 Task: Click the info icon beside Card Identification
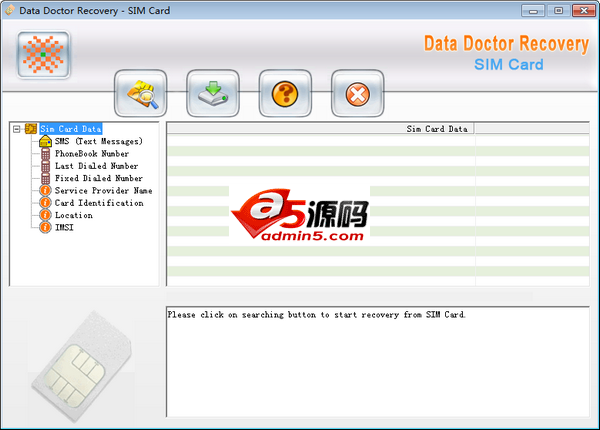[x=45, y=203]
